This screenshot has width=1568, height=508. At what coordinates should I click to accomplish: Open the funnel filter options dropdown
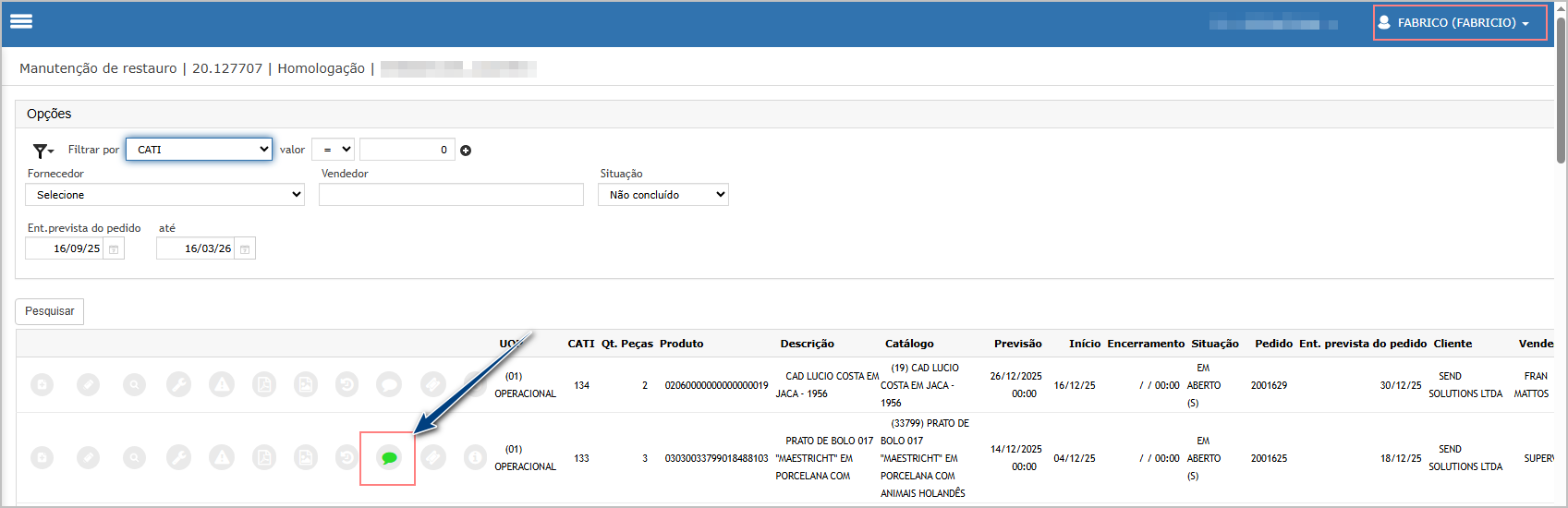(x=43, y=151)
